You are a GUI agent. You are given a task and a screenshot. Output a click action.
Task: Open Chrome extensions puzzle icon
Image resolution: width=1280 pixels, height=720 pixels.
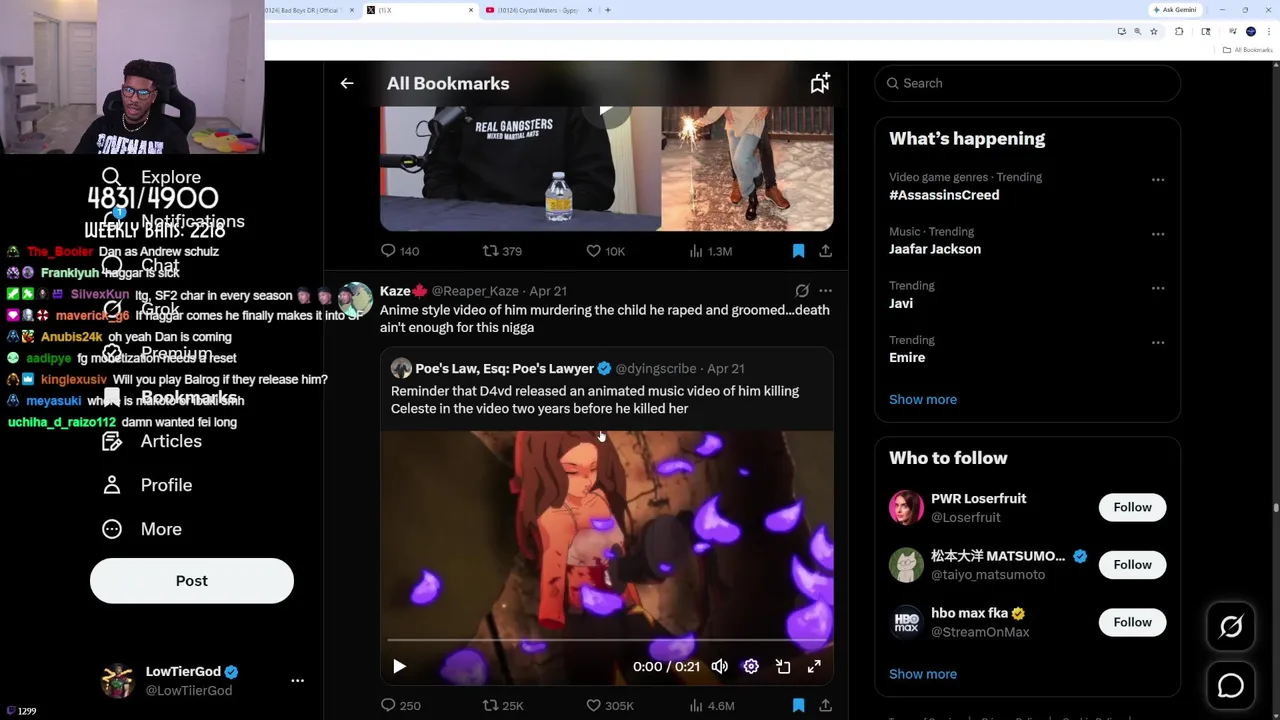point(1179,32)
